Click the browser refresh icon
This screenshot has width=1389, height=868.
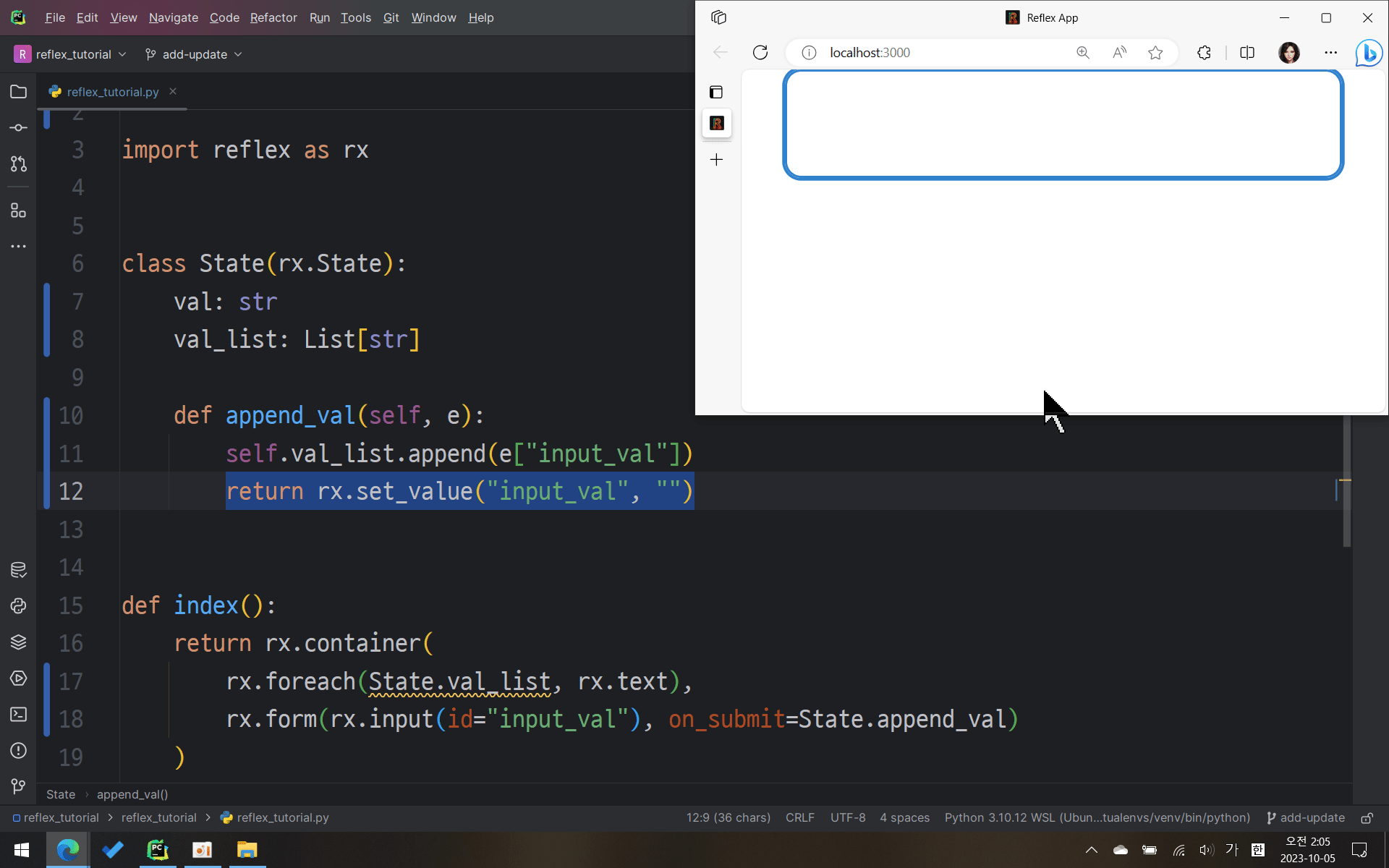(760, 53)
